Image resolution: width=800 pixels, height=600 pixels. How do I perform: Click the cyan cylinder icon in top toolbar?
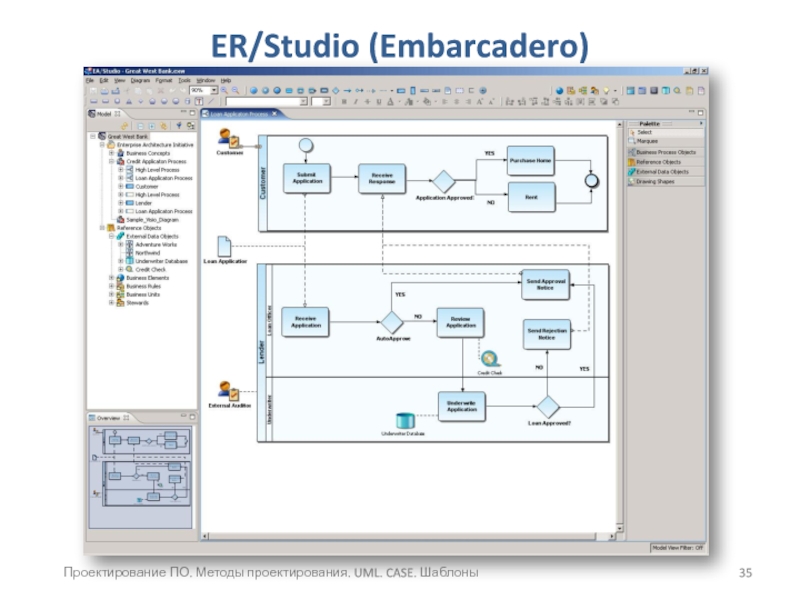coord(666,90)
